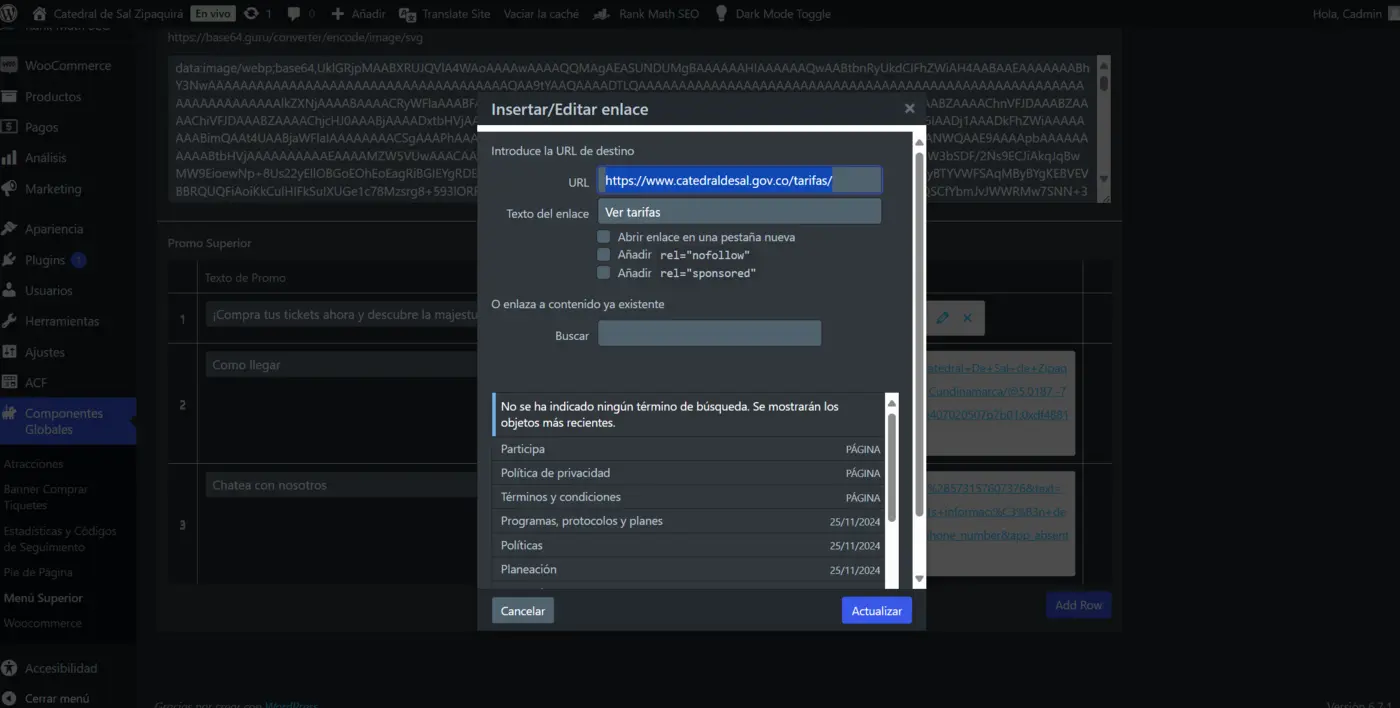
Task: Open WooCommerce from the sidebar
Action: pyautogui.click(x=67, y=66)
